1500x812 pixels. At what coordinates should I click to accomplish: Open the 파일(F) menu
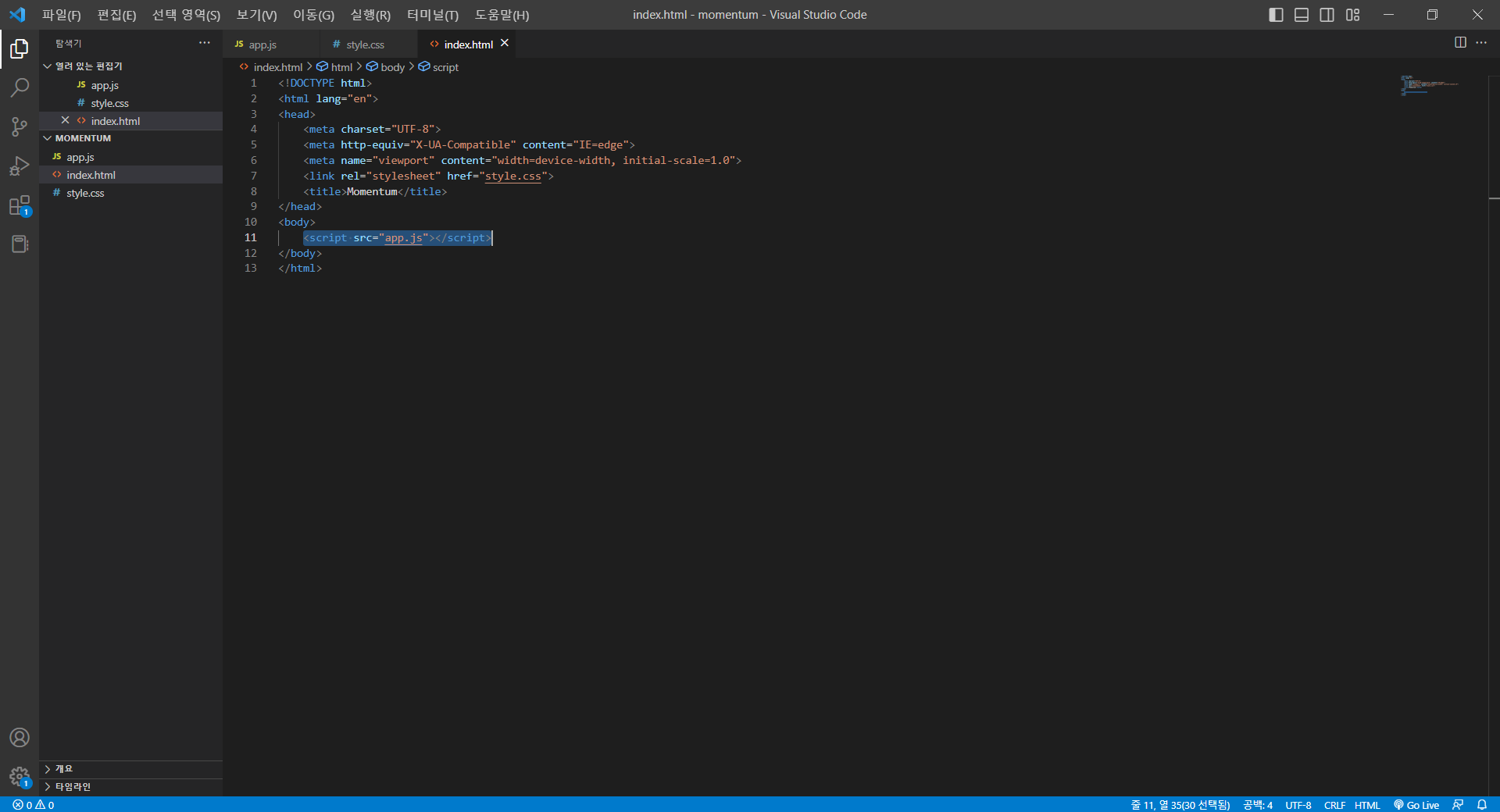[61, 15]
